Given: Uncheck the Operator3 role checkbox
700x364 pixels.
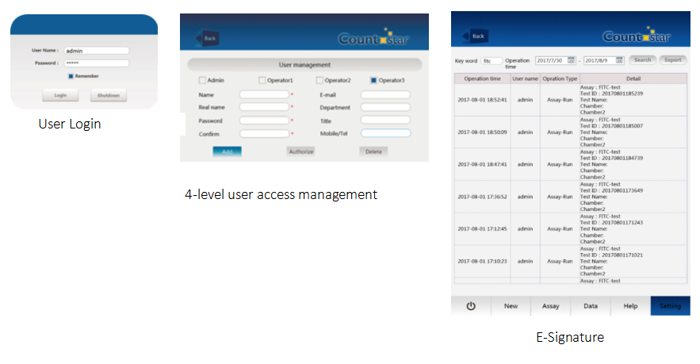Looking at the screenshot, I should click(x=374, y=80).
